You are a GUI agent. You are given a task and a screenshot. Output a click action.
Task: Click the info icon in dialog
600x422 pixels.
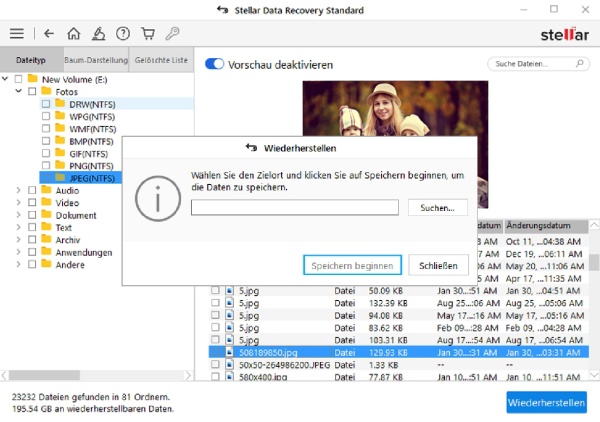click(x=158, y=199)
